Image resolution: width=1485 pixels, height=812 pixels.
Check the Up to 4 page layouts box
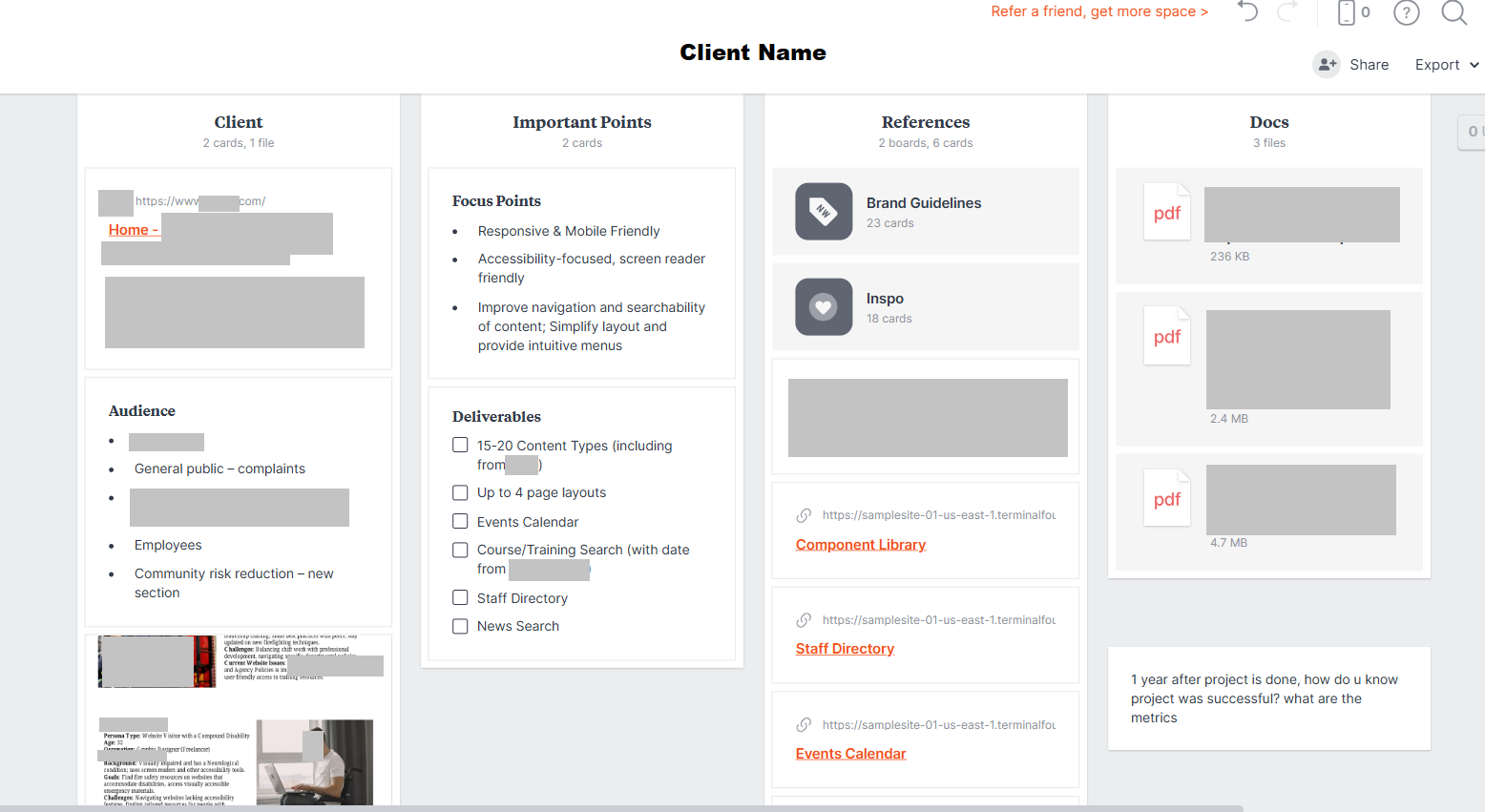coord(460,493)
